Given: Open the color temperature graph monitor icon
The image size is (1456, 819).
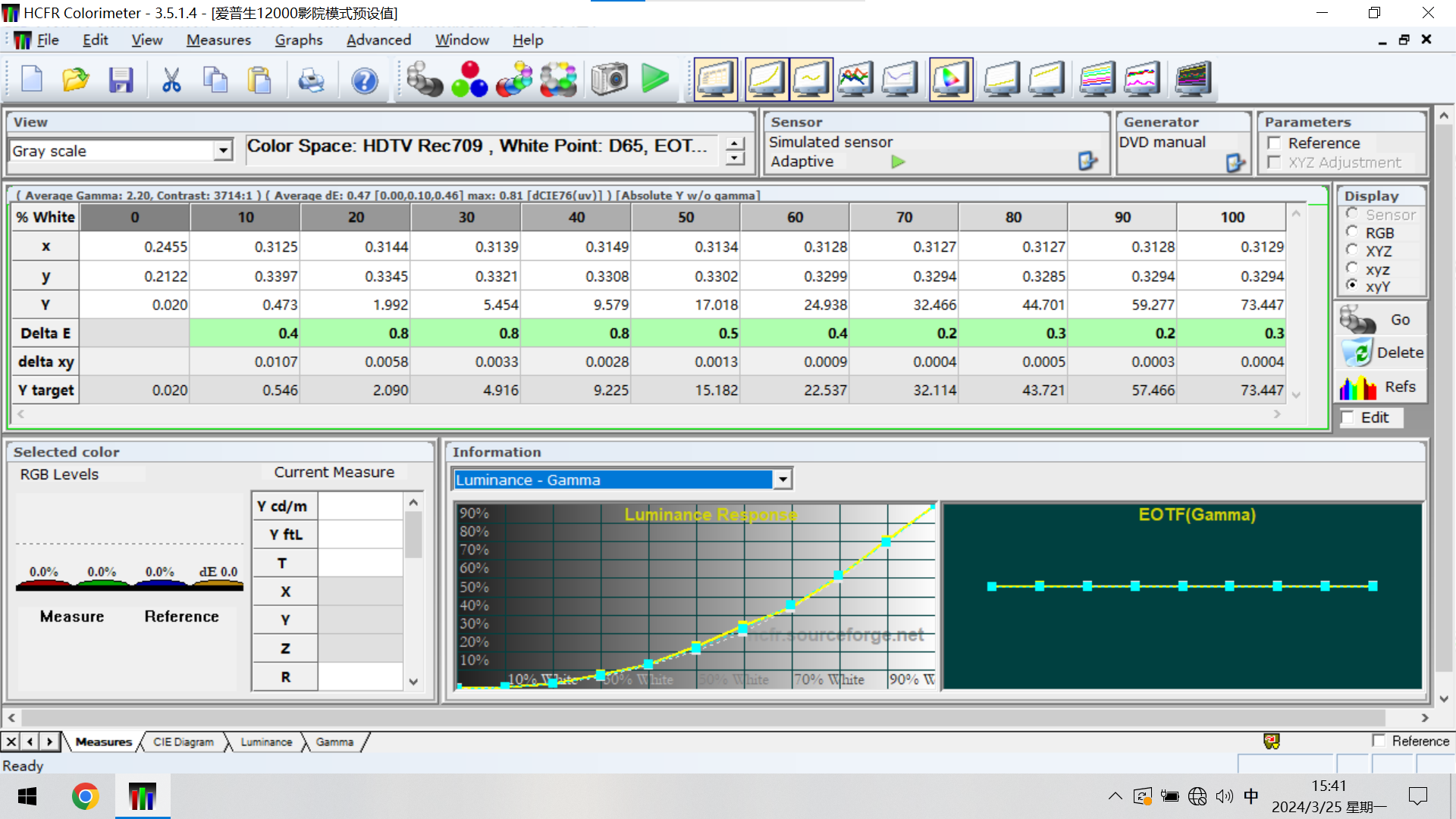Looking at the screenshot, I should coord(900,79).
